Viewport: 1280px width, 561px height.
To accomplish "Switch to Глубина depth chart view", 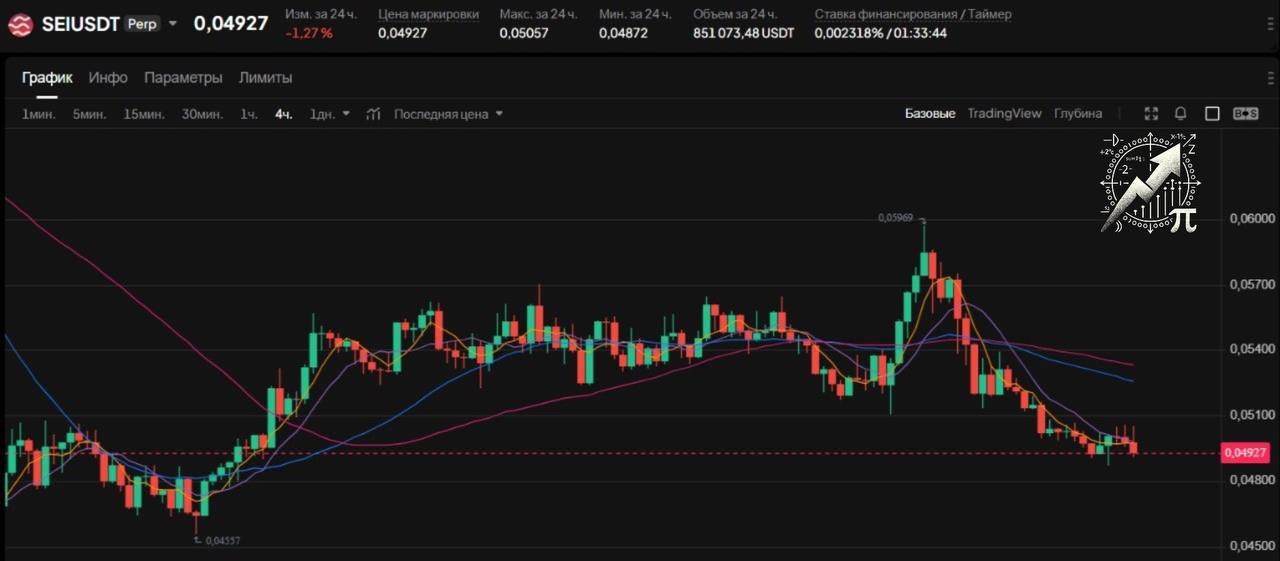I will pyautogui.click(x=1078, y=114).
